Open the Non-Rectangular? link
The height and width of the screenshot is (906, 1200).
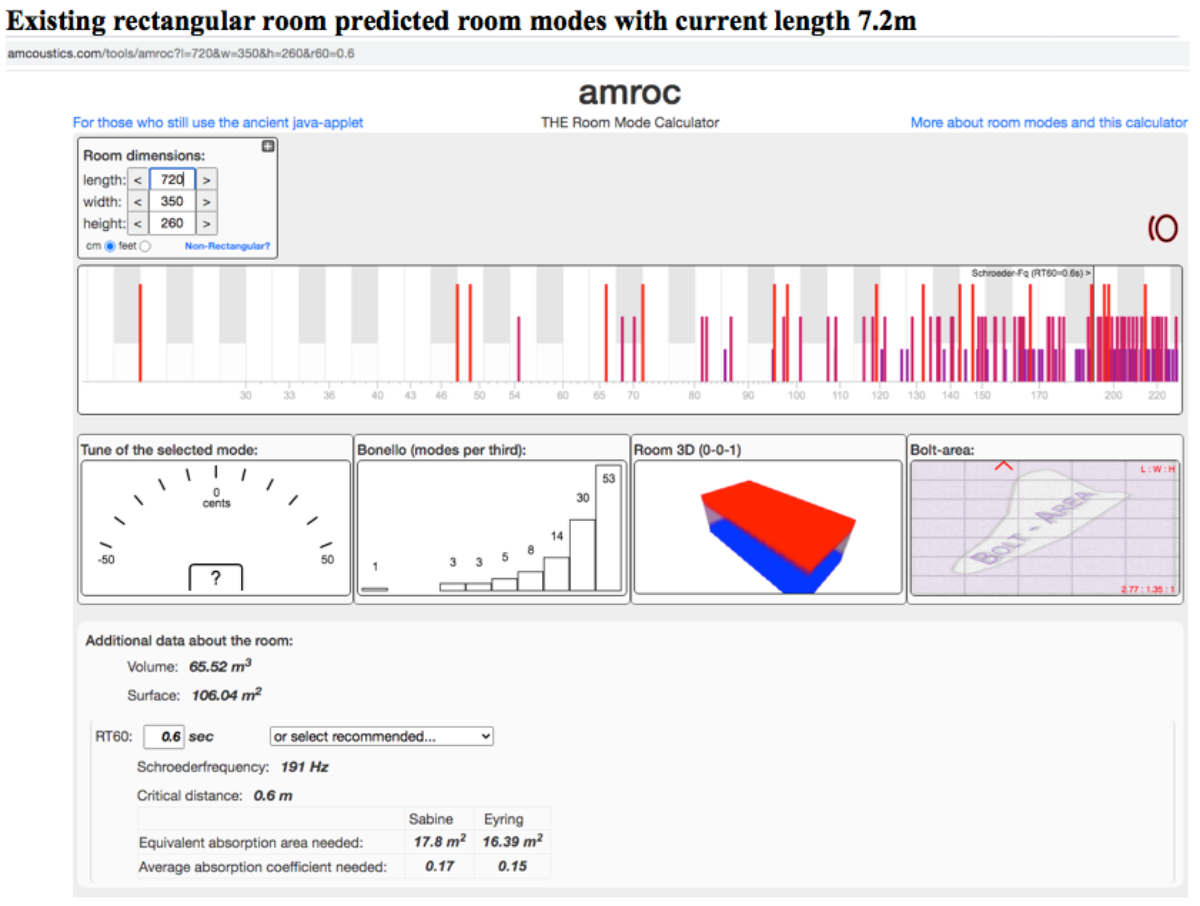[227, 246]
